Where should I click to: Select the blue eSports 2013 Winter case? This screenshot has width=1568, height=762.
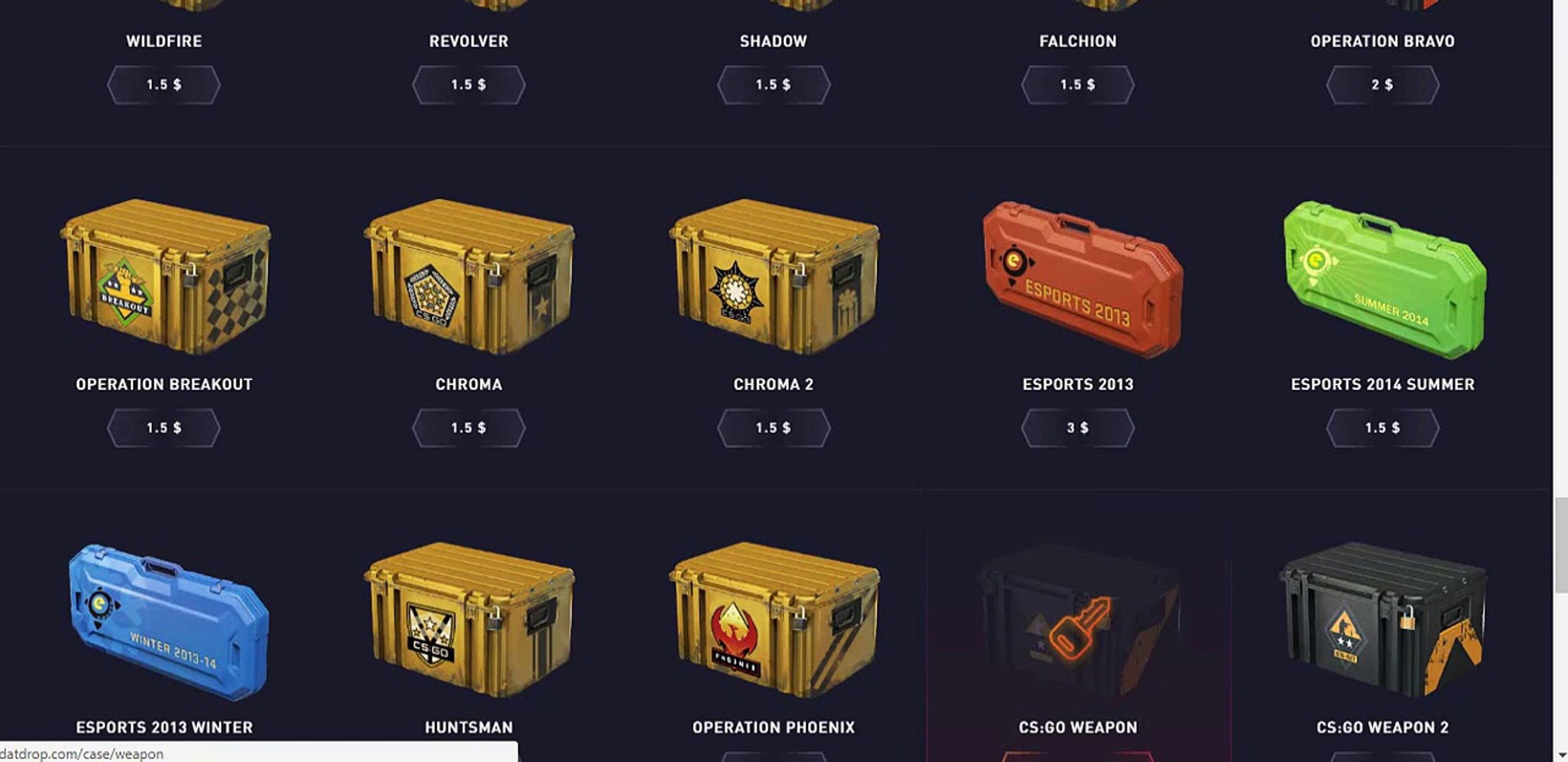tap(168, 621)
